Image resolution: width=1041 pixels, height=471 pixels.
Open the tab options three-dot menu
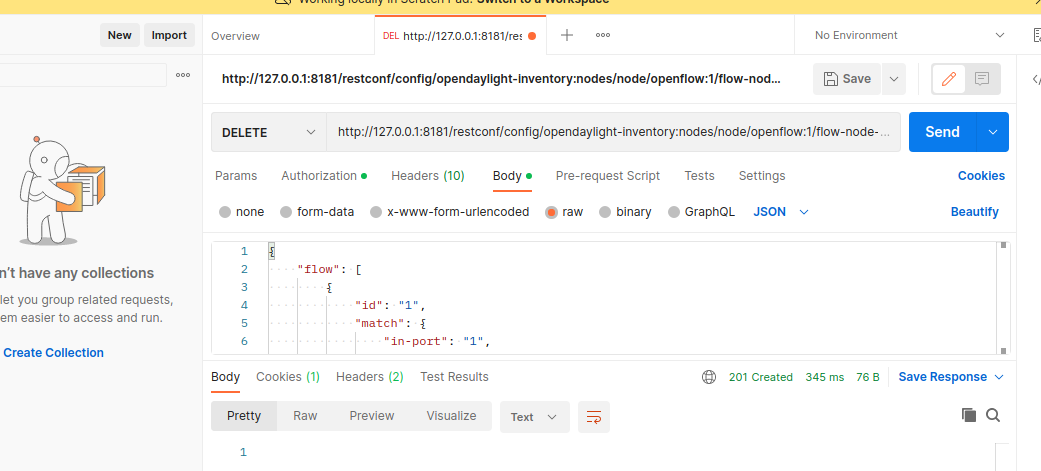(x=603, y=35)
